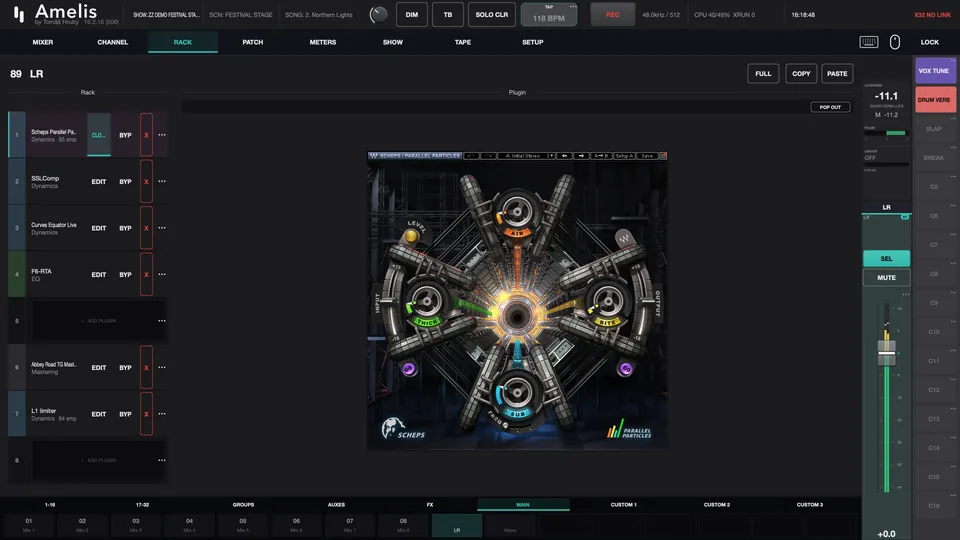960x540 pixels.
Task: Click the plugin A to B copy button
Action: (601, 156)
